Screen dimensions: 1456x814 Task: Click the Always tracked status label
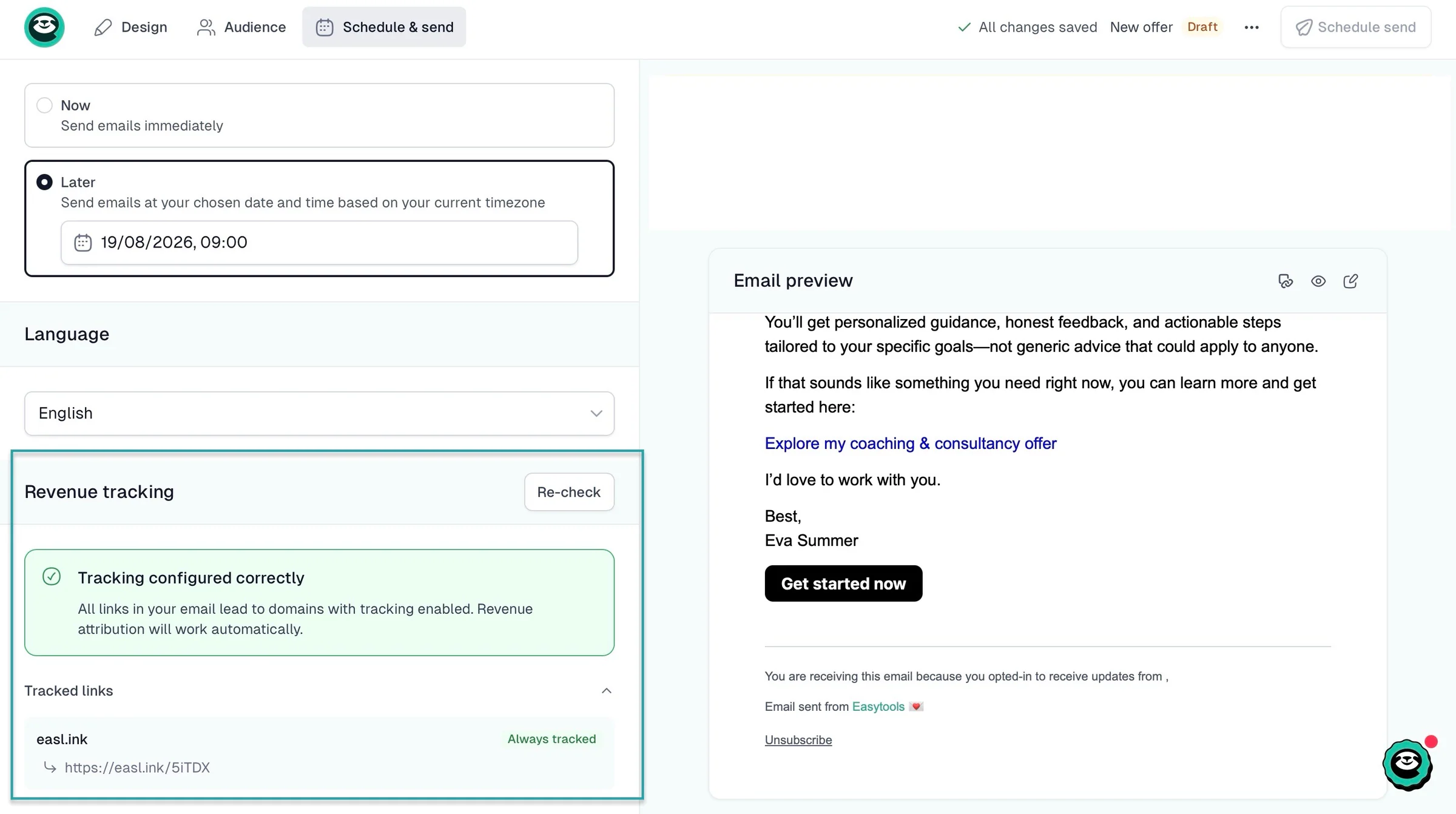click(551, 739)
